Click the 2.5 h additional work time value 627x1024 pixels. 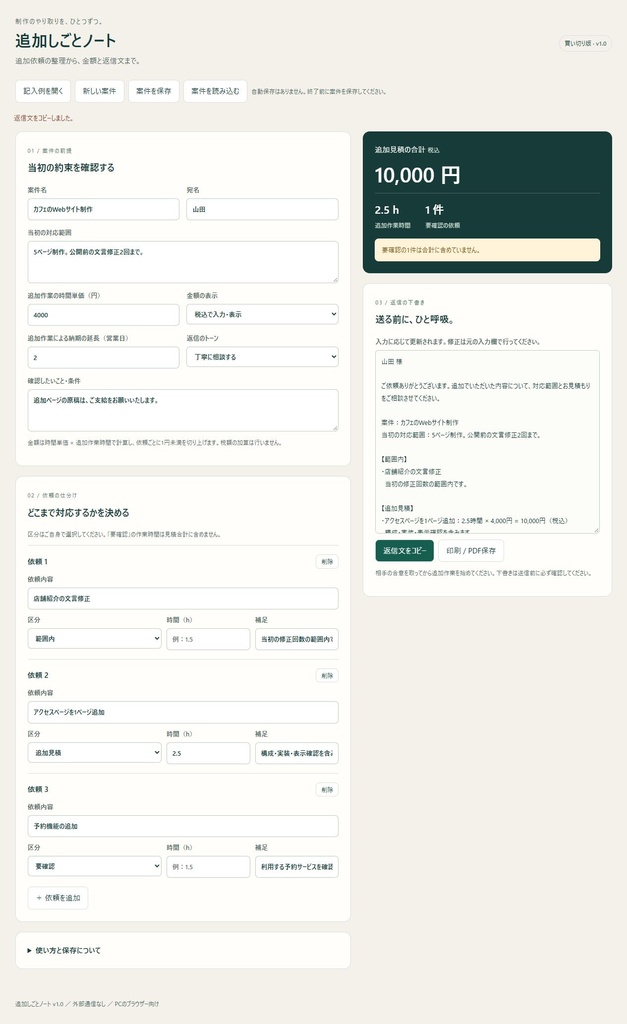point(387,210)
